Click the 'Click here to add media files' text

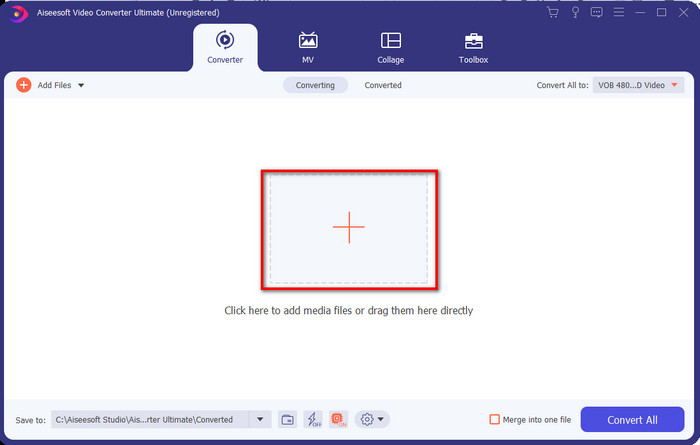(349, 311)
